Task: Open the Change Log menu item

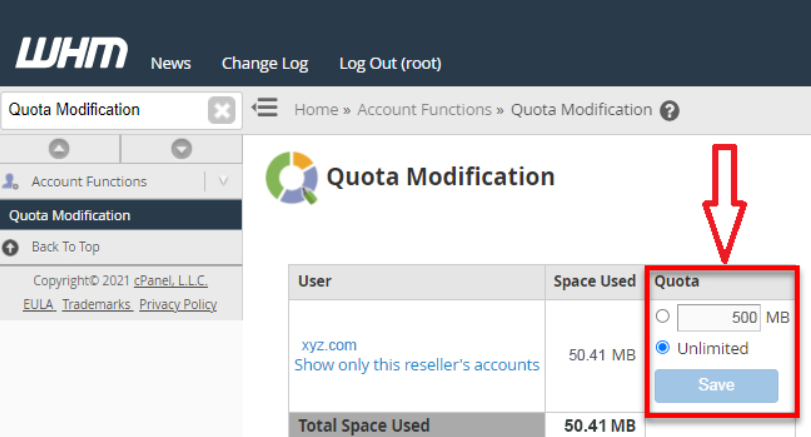Action: [265, 63]
